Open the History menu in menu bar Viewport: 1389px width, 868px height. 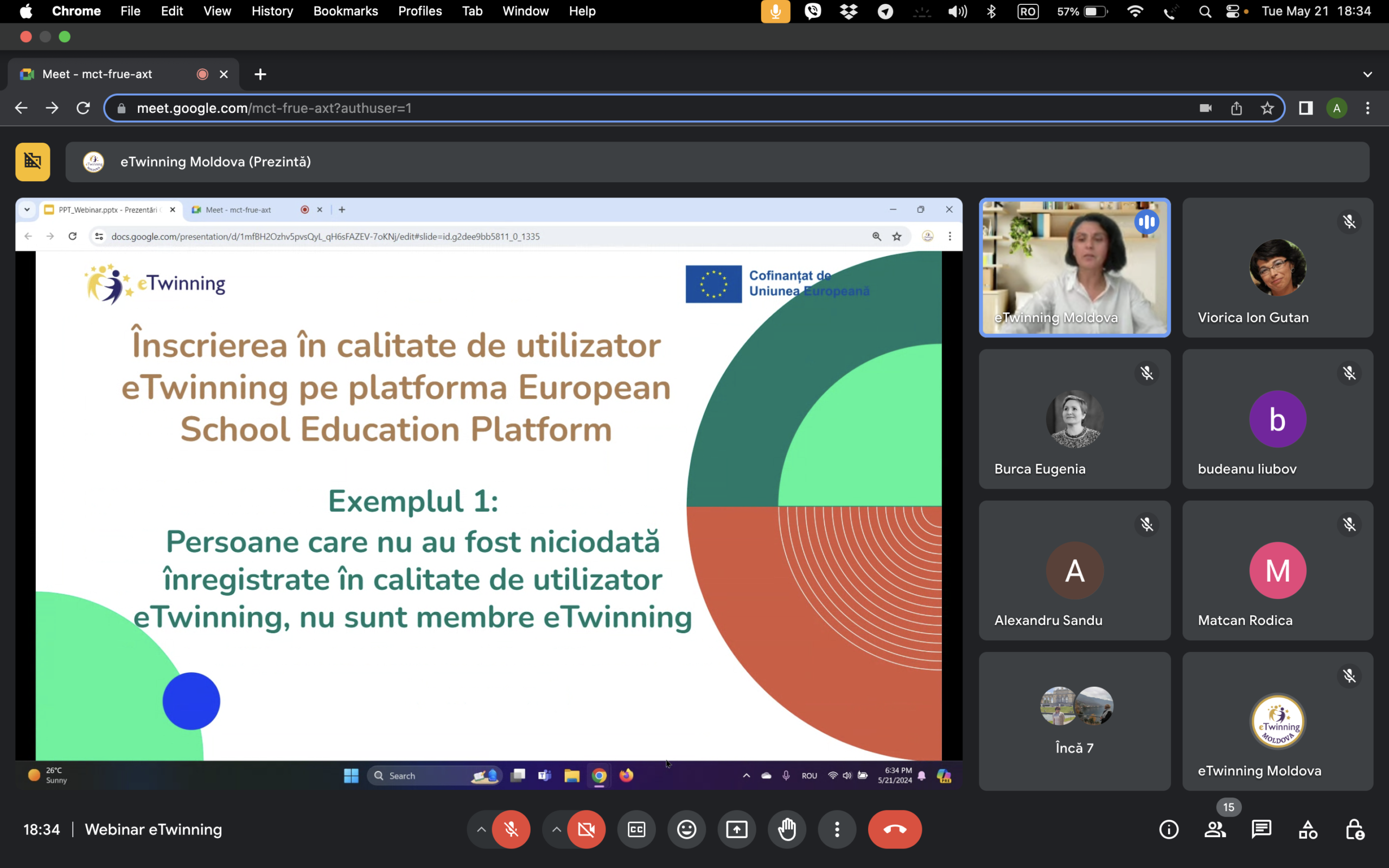click(x=272, y=11)
